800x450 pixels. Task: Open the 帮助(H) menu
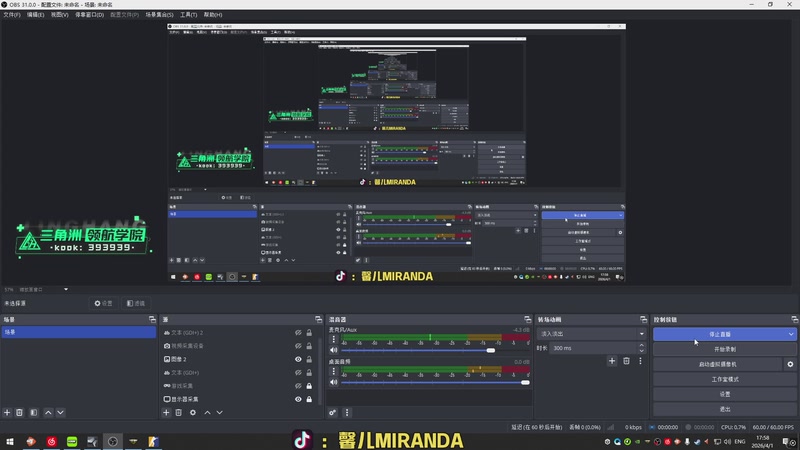click(213, 15)
